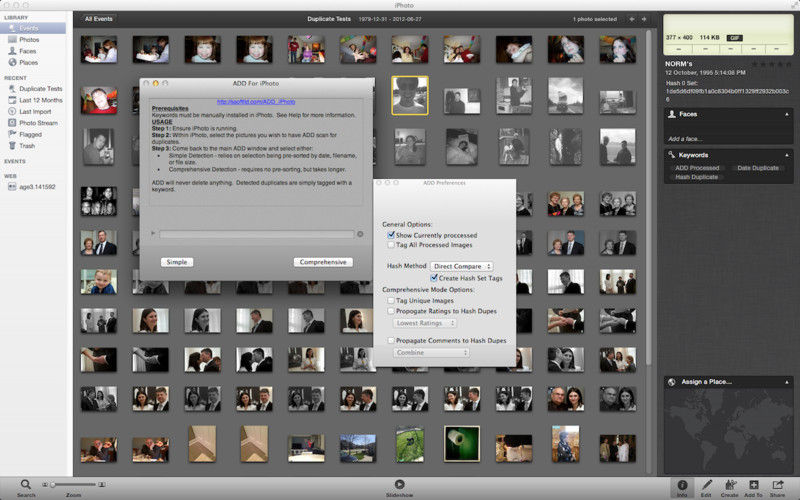Toggle Show Currently processed checkbox
The image size is (800, 500).
[x=391, y=235]
